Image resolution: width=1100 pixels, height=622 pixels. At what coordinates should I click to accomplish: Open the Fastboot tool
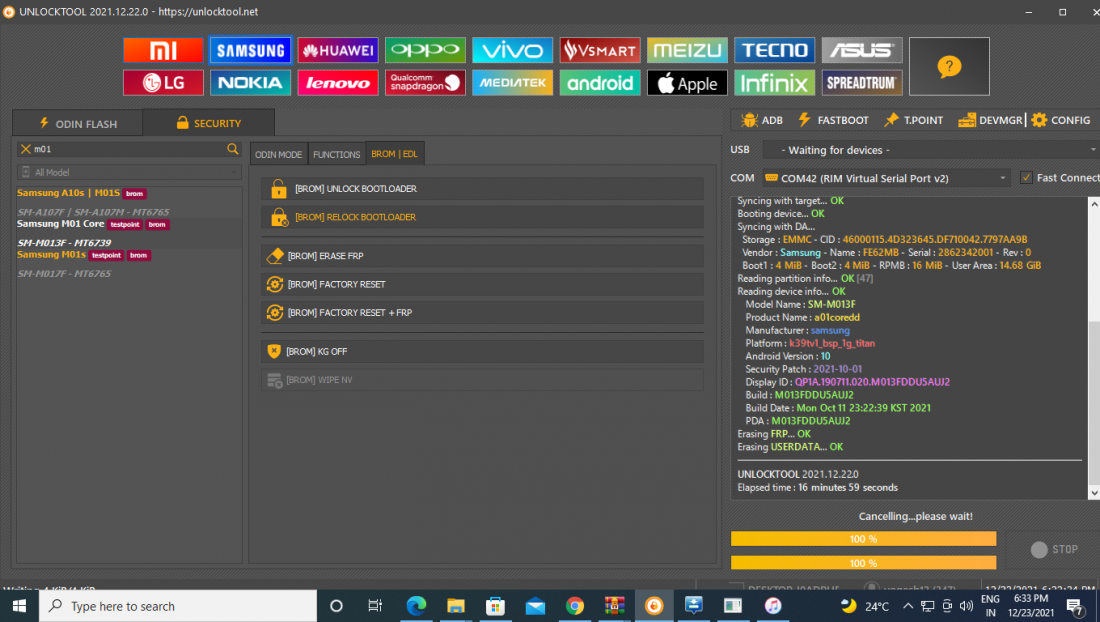tap(834, 120)
